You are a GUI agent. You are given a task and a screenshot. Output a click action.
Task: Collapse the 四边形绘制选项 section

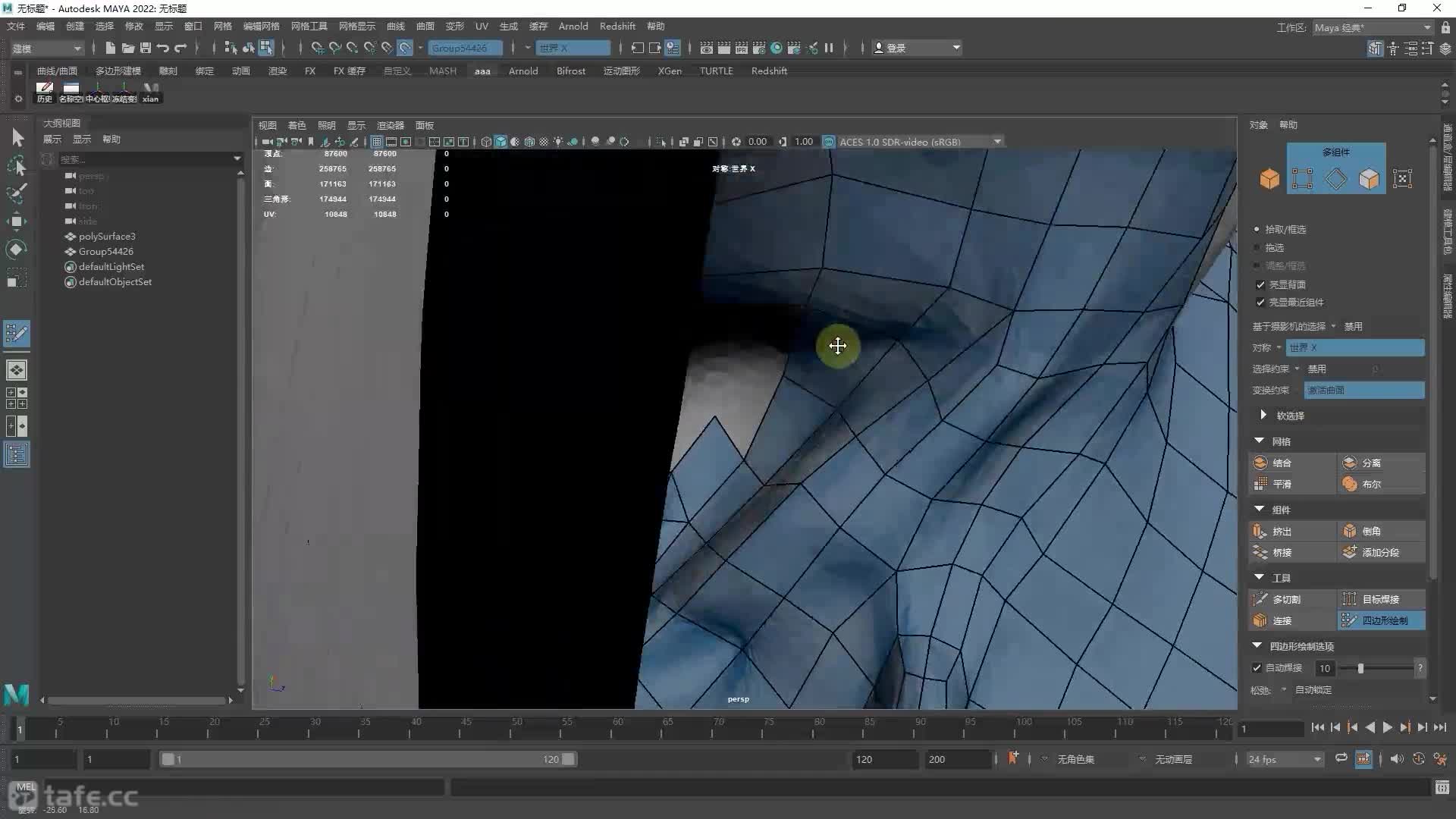pos(1257,645)
